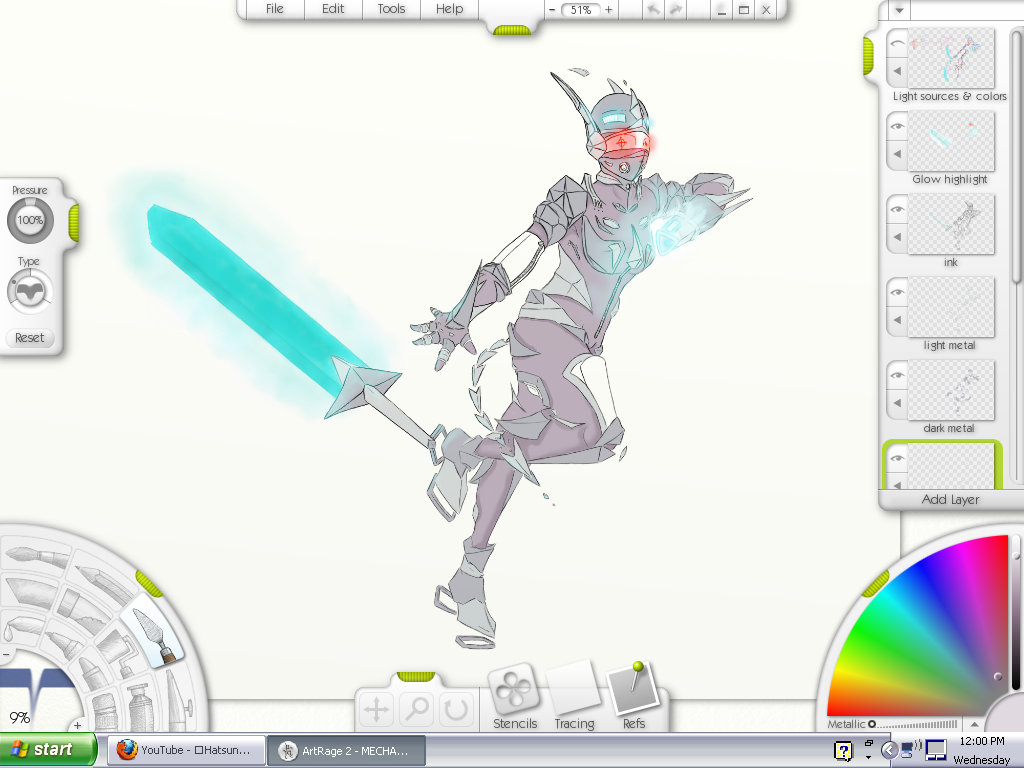
Task: Click the Pressure 100% dial
Action: click(x=30, y=220)
